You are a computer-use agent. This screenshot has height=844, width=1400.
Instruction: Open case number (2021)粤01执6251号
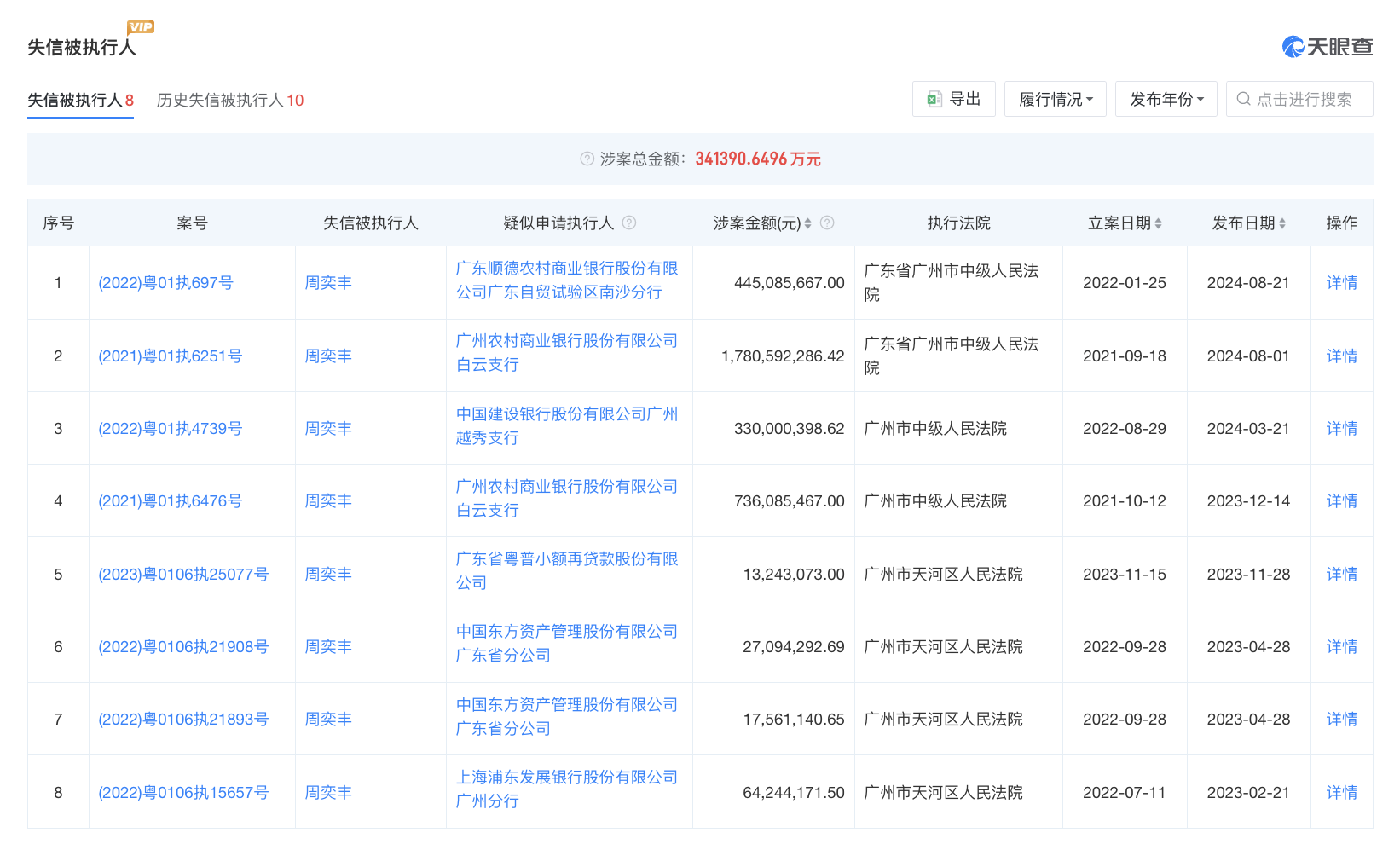[170, 356]
